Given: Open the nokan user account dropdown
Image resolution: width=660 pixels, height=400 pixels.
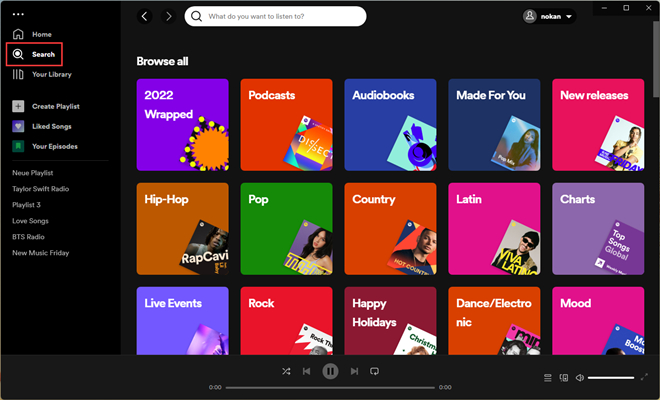Looking at the screenshot, I should point(549,16).
